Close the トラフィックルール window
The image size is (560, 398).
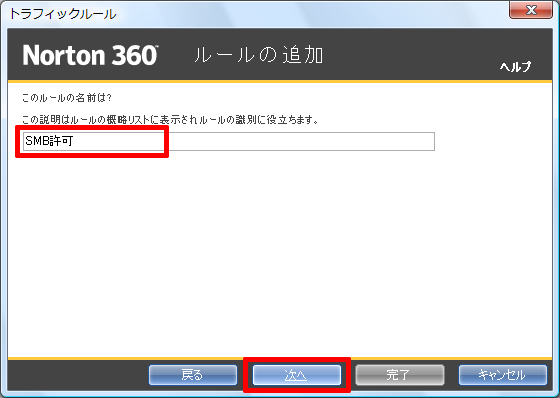[531, 10]
